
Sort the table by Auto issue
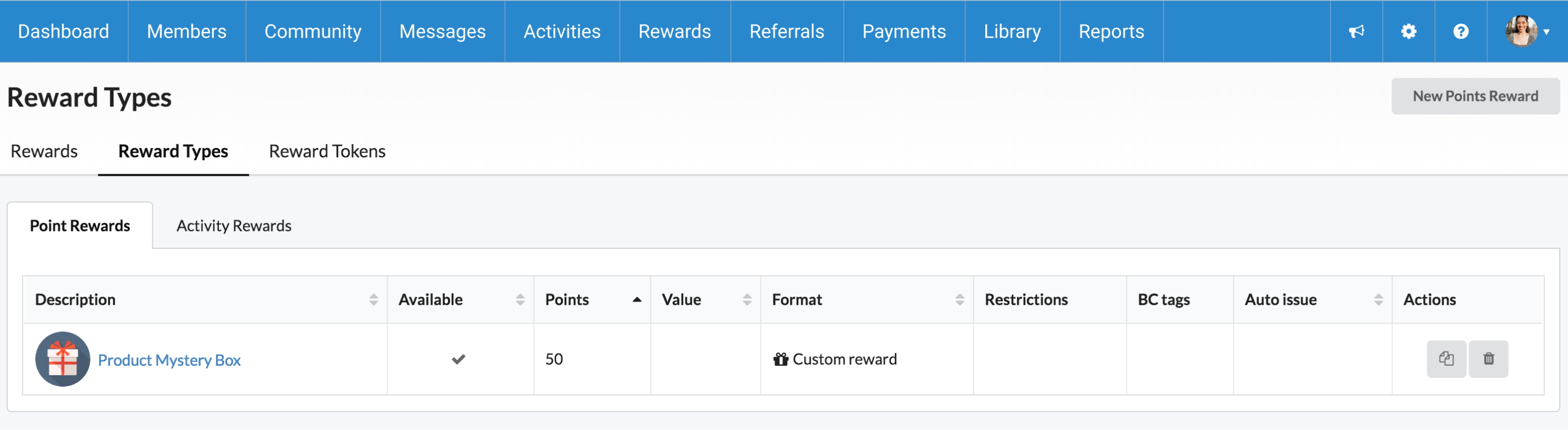[x=1378, y=299]
